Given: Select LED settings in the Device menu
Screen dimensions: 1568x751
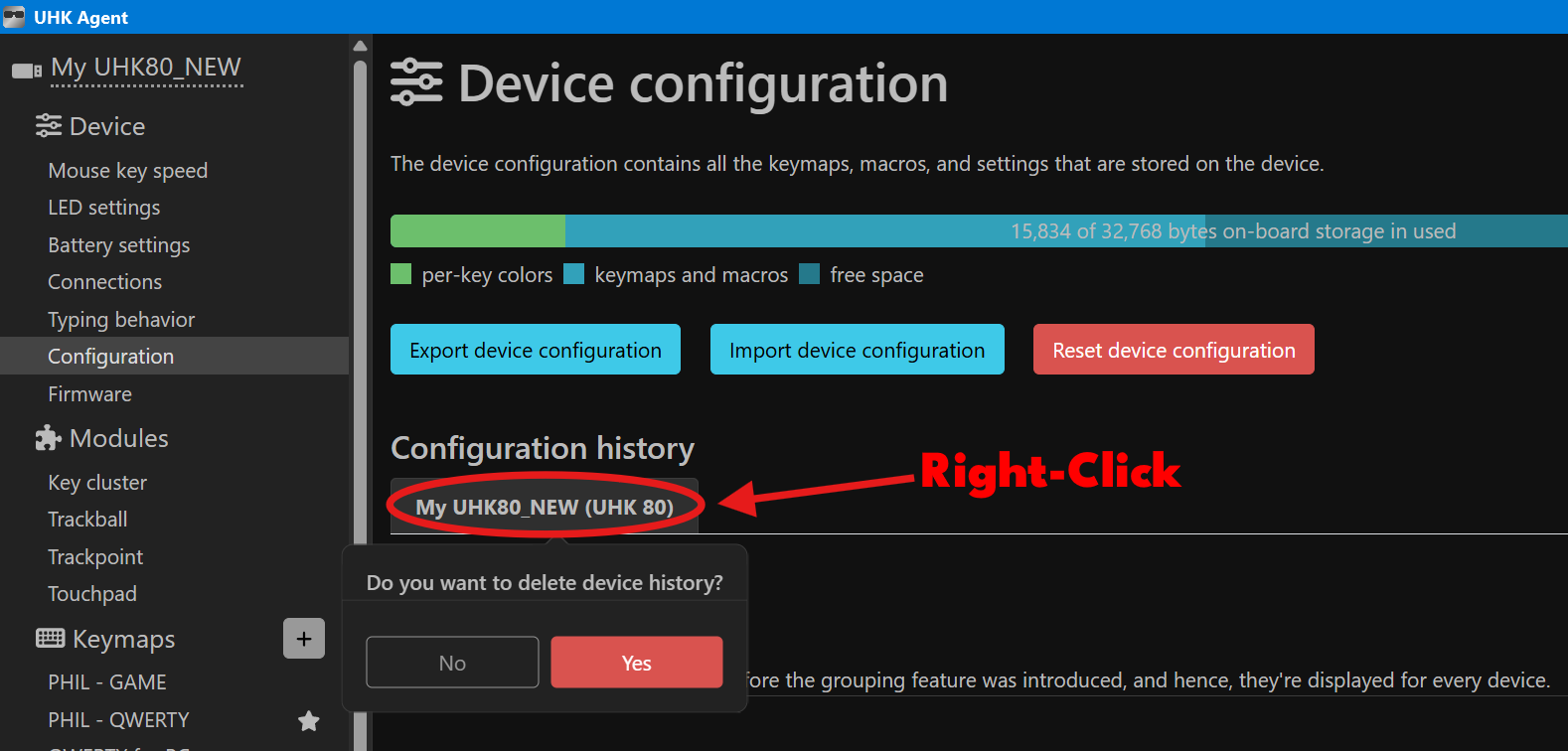Looking at the screenshot, I should [104, 208].
